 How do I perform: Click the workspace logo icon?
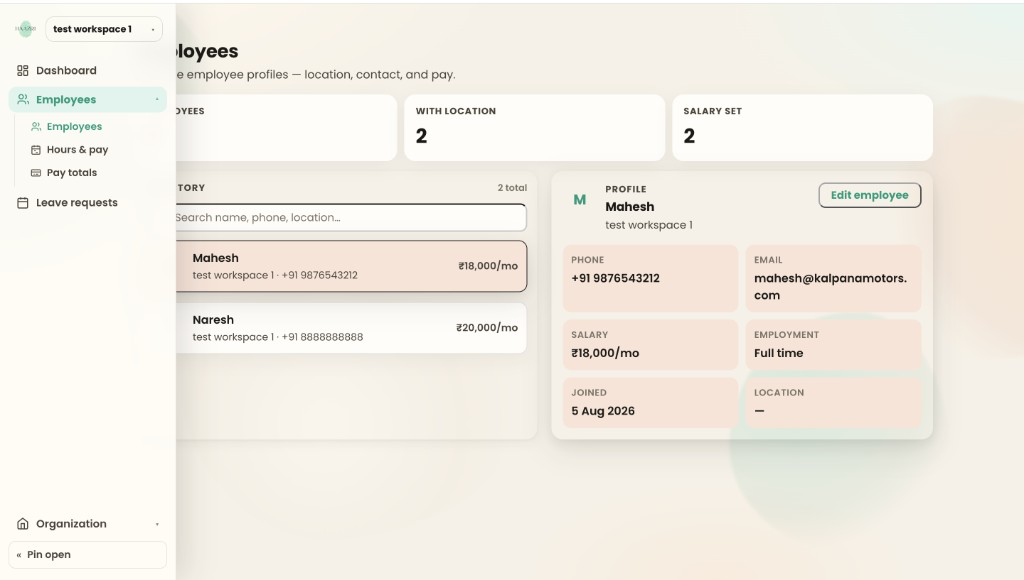coord(25,29)
